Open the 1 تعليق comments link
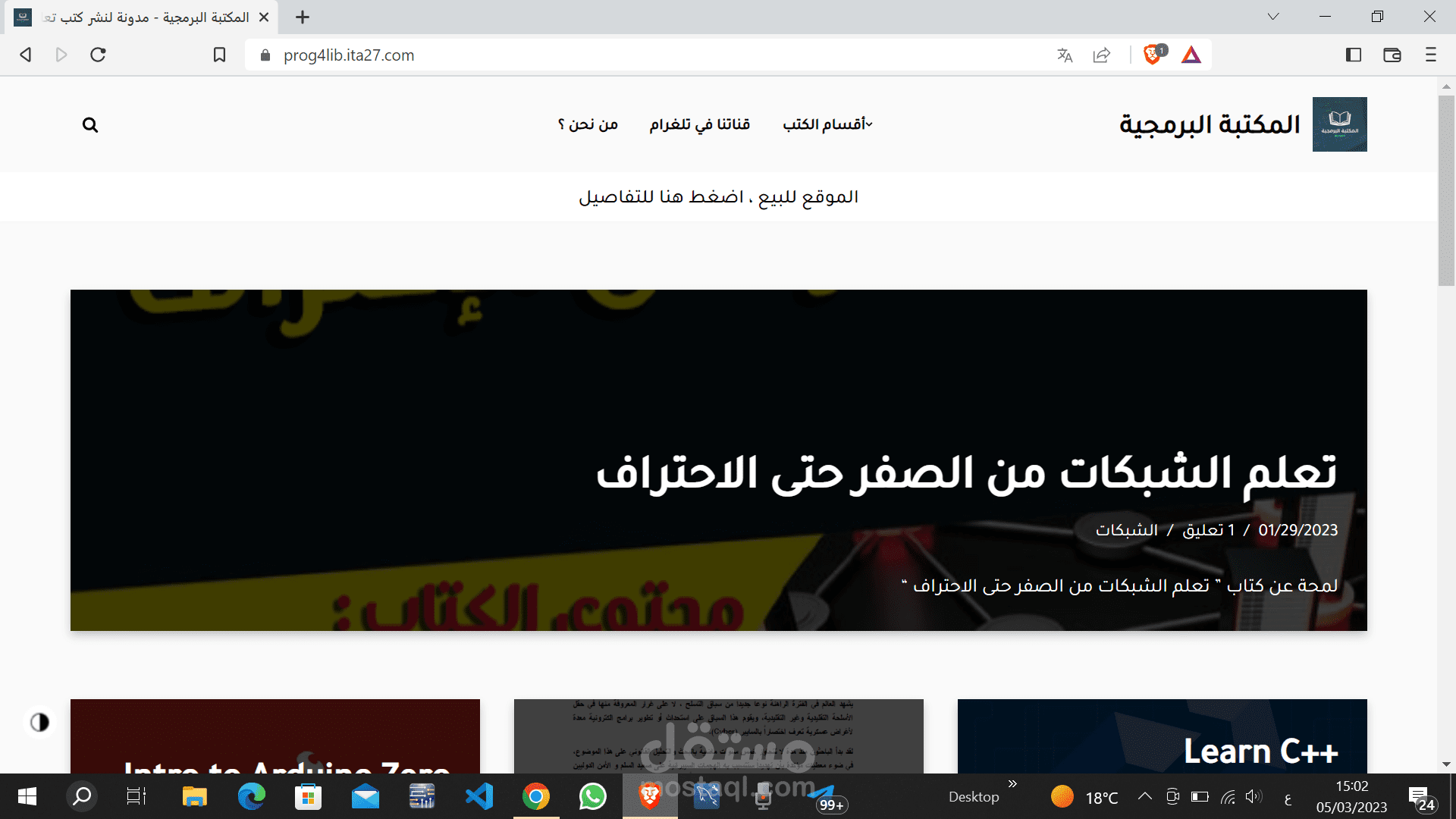This screenshot has width=1456, height=819. [x=1209, y=530]
